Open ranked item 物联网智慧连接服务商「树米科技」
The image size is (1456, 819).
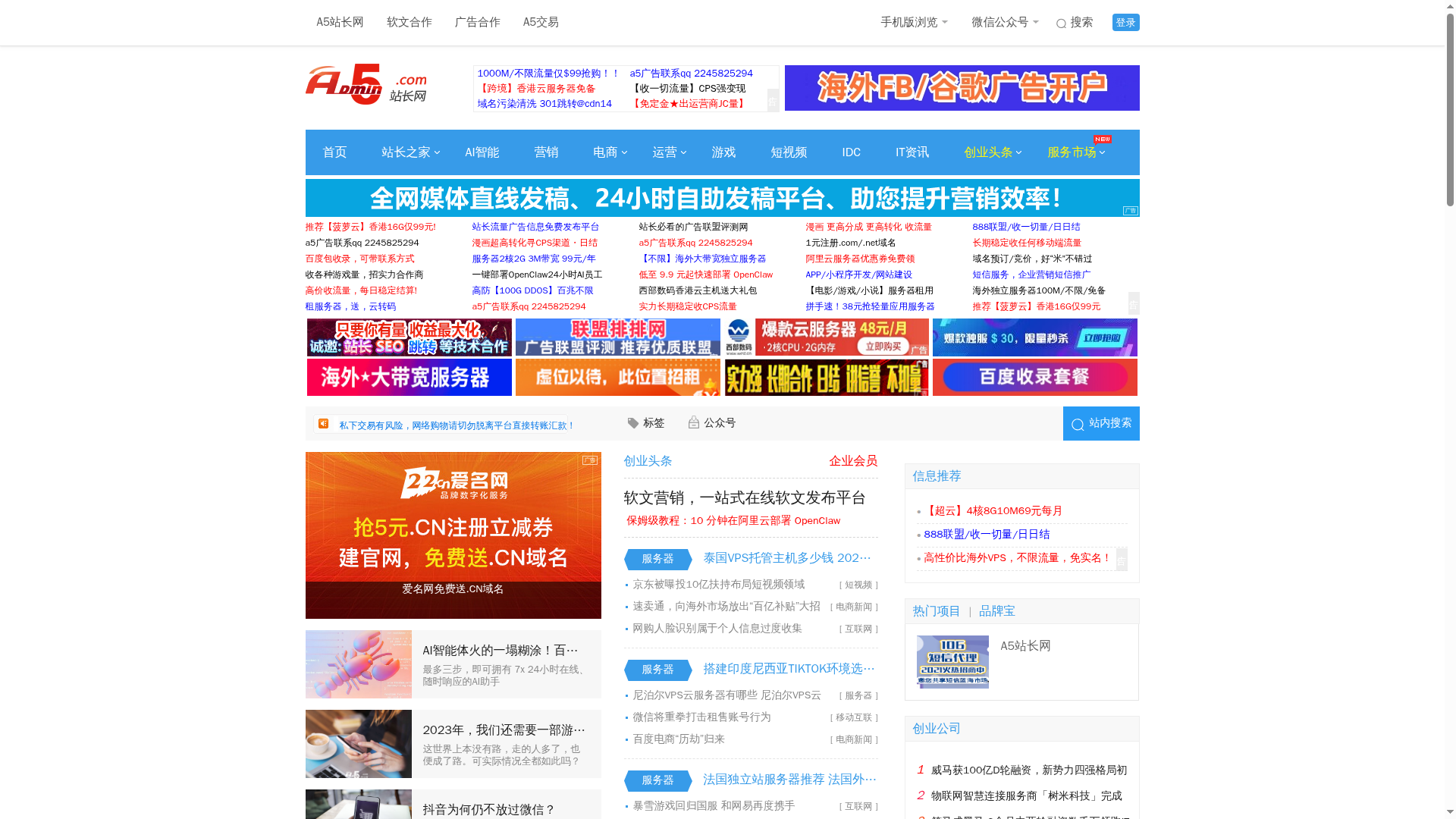[1026, 796]
